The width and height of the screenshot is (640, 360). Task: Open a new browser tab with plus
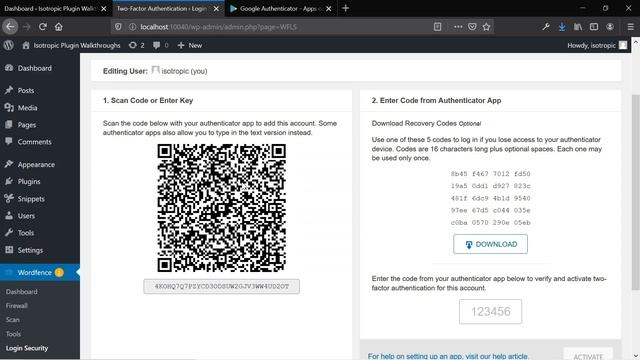[x=346, y=8]
